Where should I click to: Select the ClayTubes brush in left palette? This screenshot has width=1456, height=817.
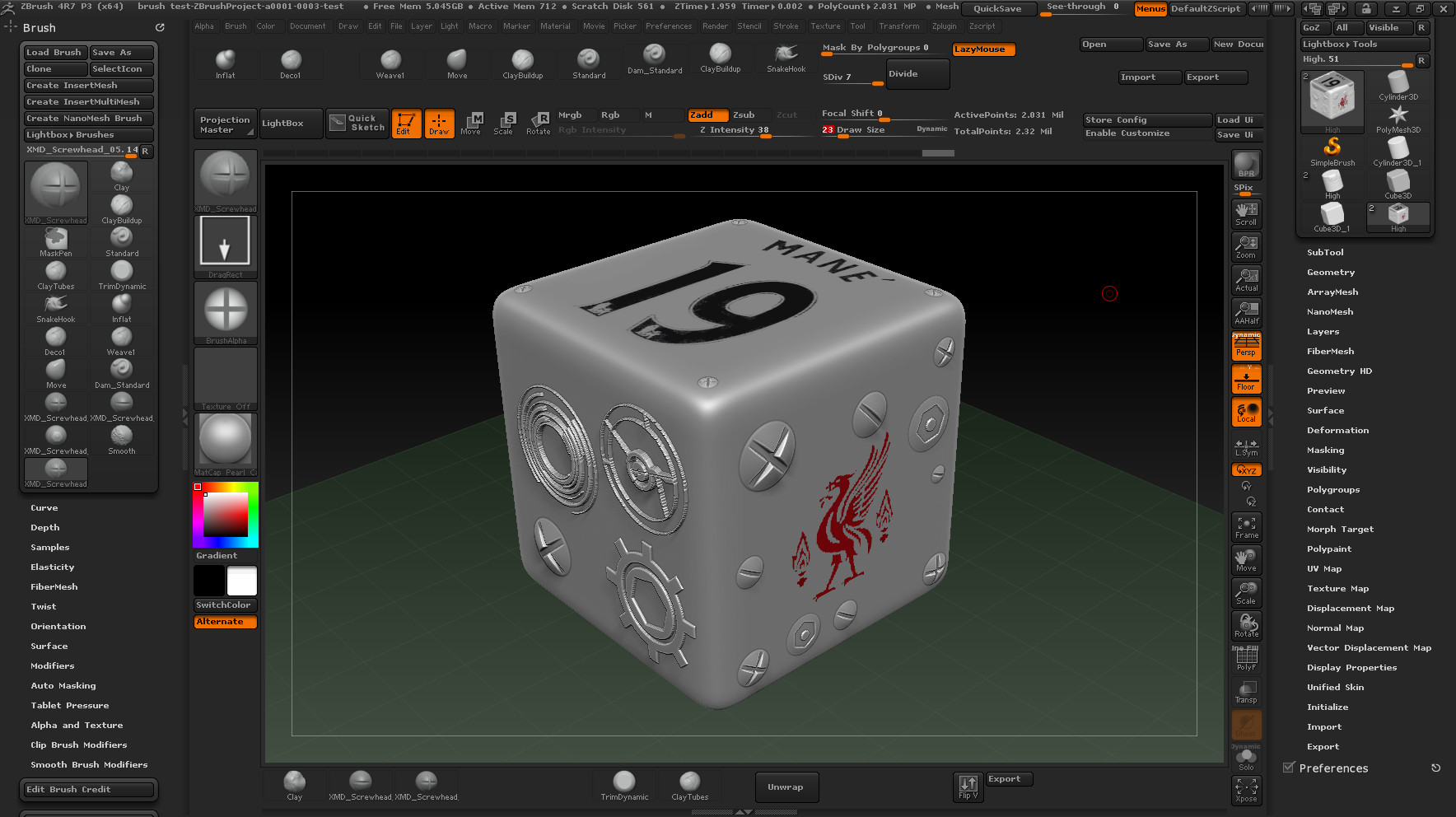click(56, 274)
